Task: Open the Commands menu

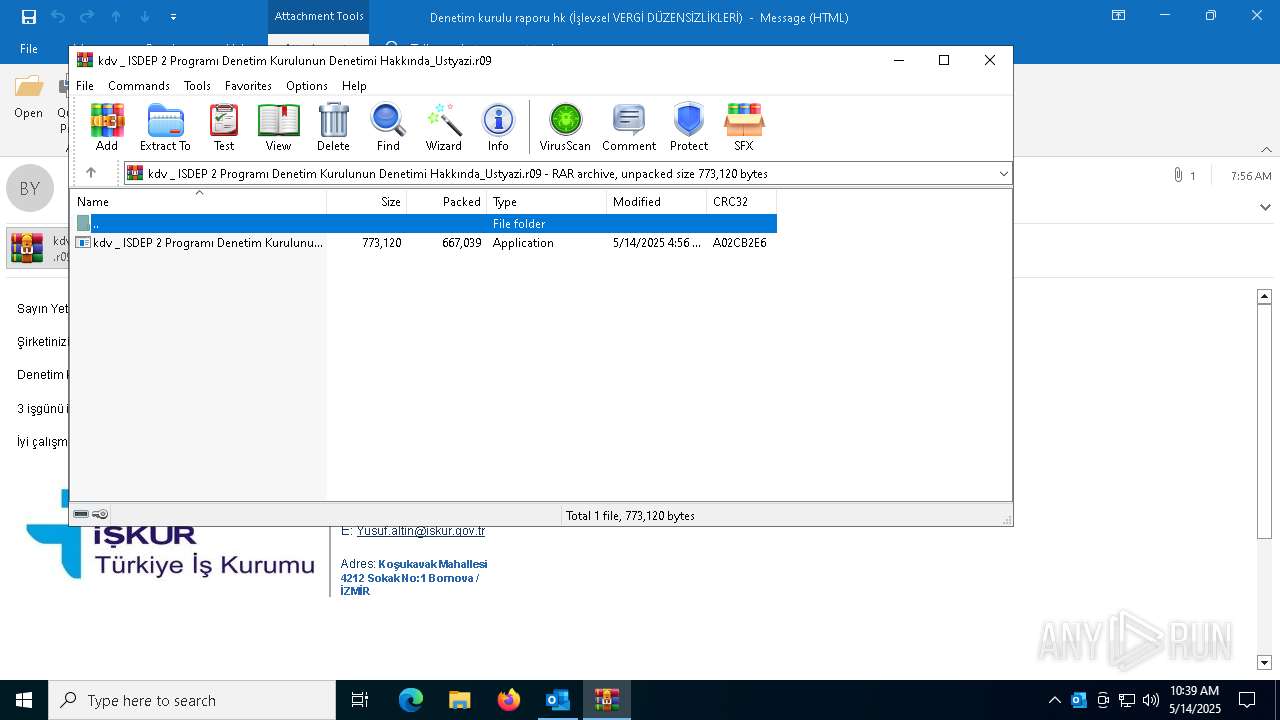Action: click(x=139, y=86)
